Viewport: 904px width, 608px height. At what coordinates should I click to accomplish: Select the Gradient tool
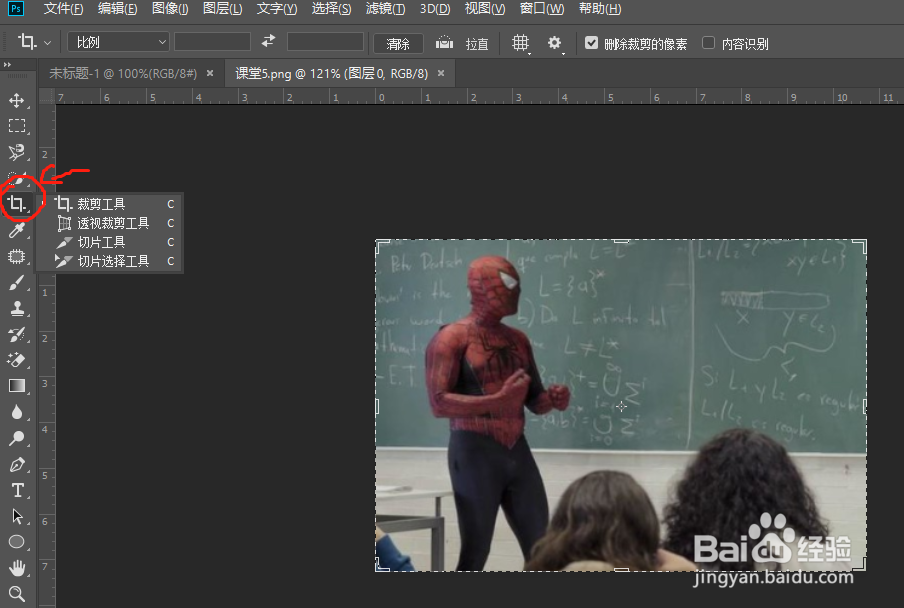tap(17, 386)
